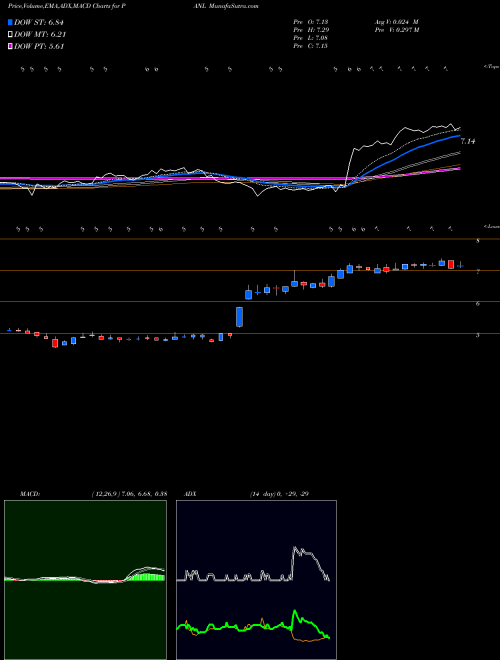Screen dimensions: 500x660
Task: Click the 'Pre C: 7.15' value
Action: [x=311, y=46]
